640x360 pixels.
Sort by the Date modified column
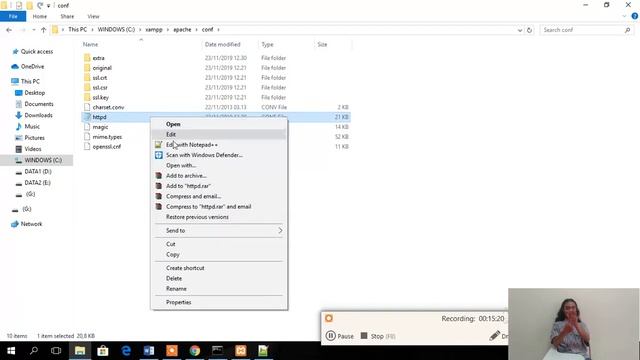[x=222, y=44]
